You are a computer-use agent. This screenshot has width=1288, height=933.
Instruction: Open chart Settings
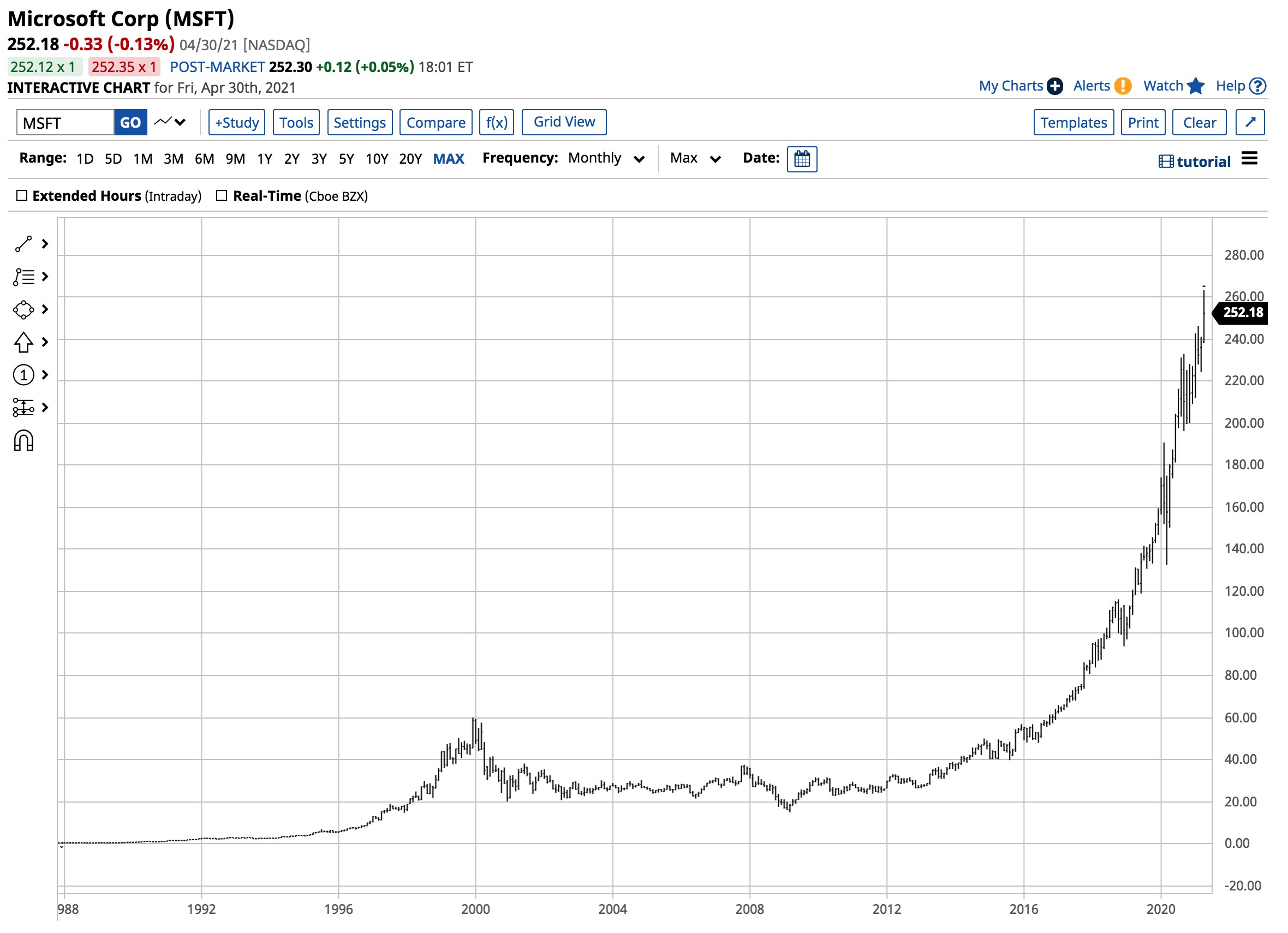tap(361, 123)
